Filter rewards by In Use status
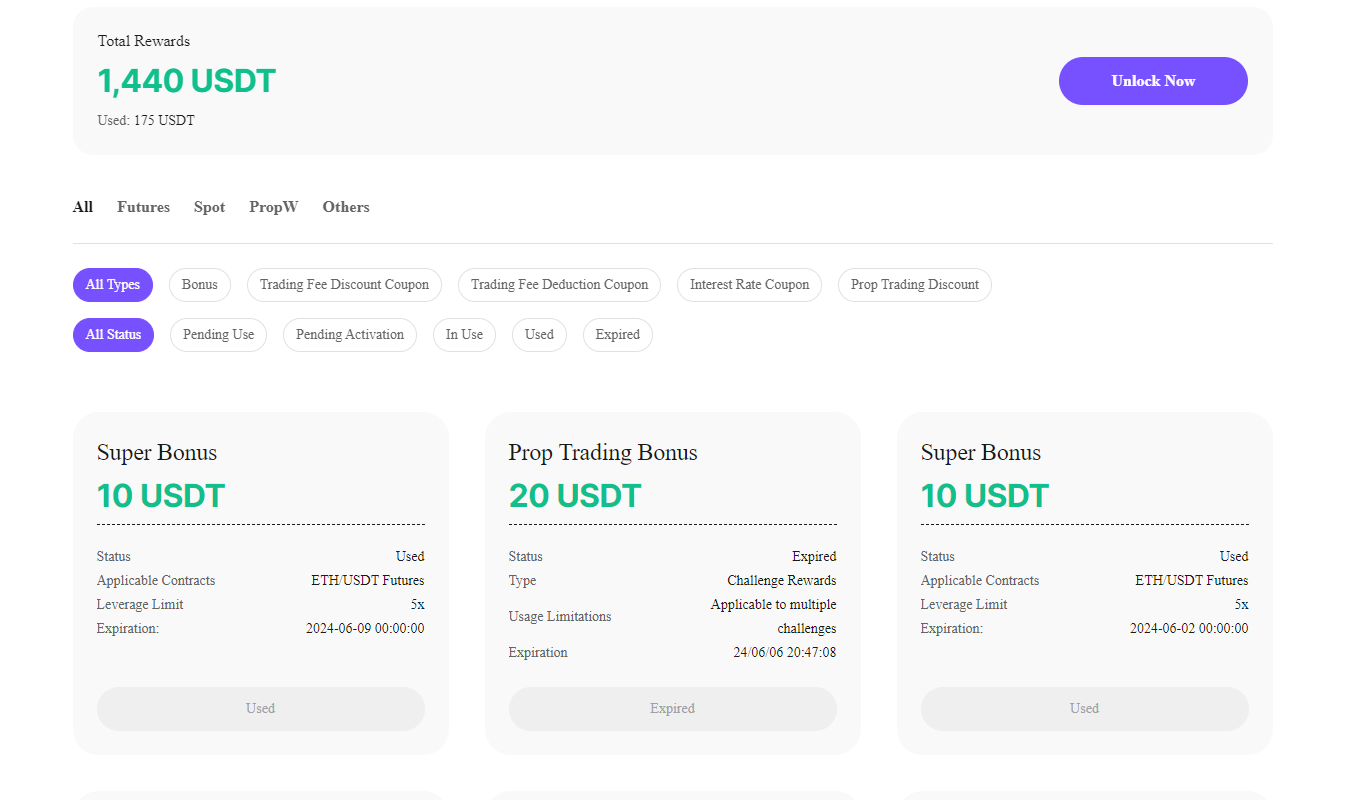The height and width of the screenshot is (800, 1364). (464, 334)
